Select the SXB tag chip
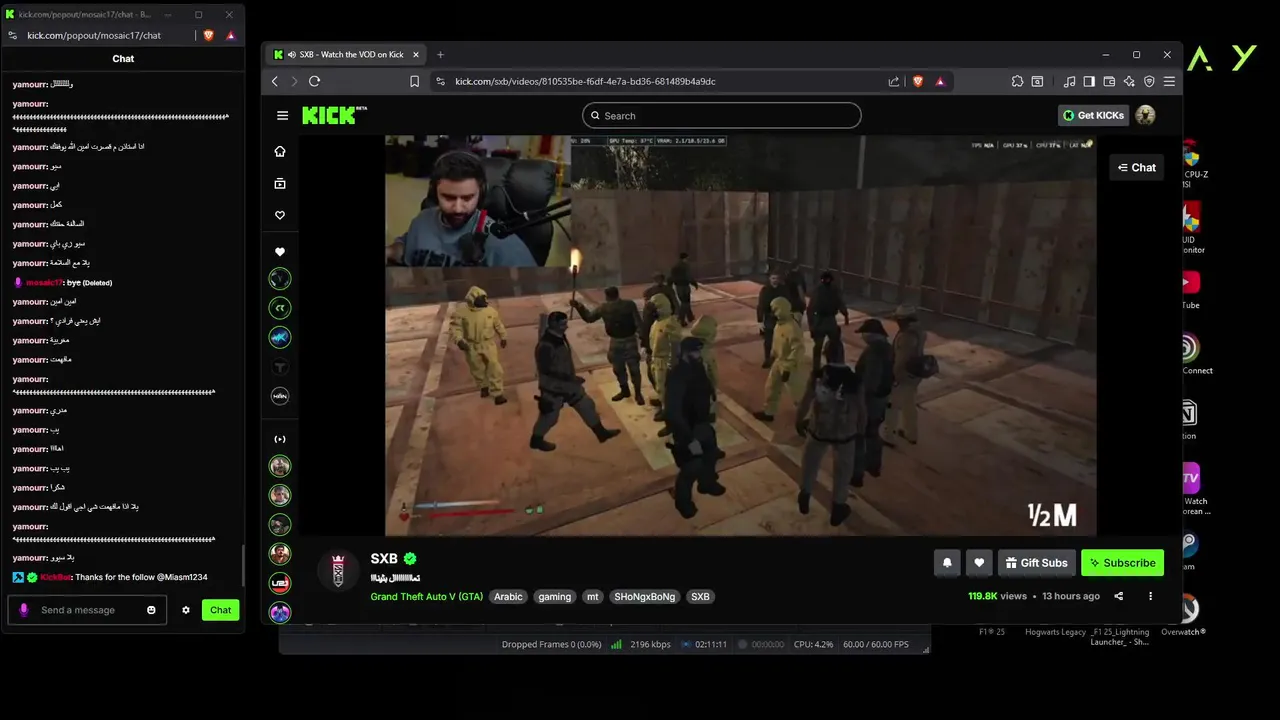Viewport: 1280px width, 720px height. pyautogui.click(x=700, y=597)
